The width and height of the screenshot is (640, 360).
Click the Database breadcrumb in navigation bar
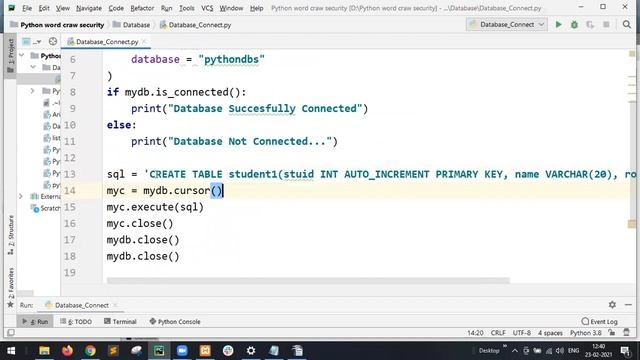(x=131, y=25)
